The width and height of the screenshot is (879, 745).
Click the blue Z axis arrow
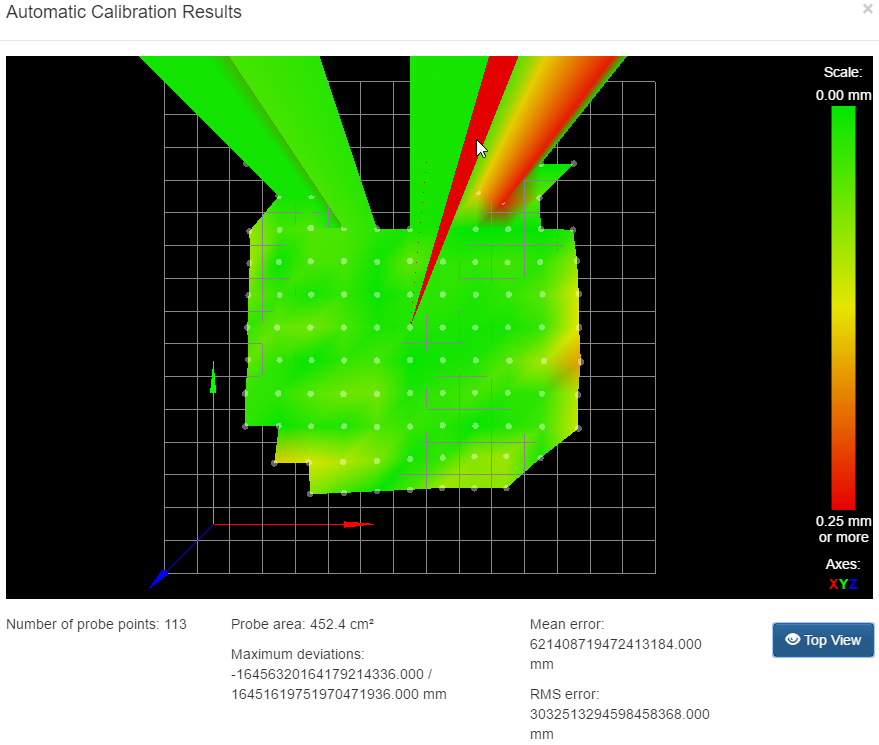coord(159,577)
